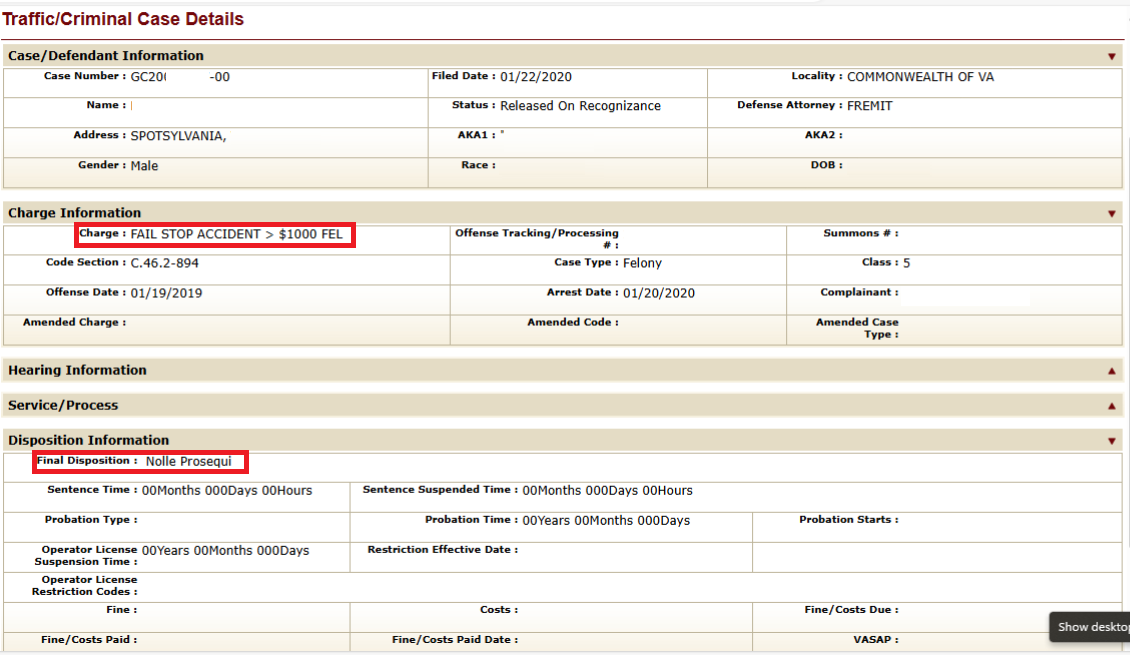The image size is (1130, 655).
Task: Click the Probation Type label
Action: [x=91, y=520]
